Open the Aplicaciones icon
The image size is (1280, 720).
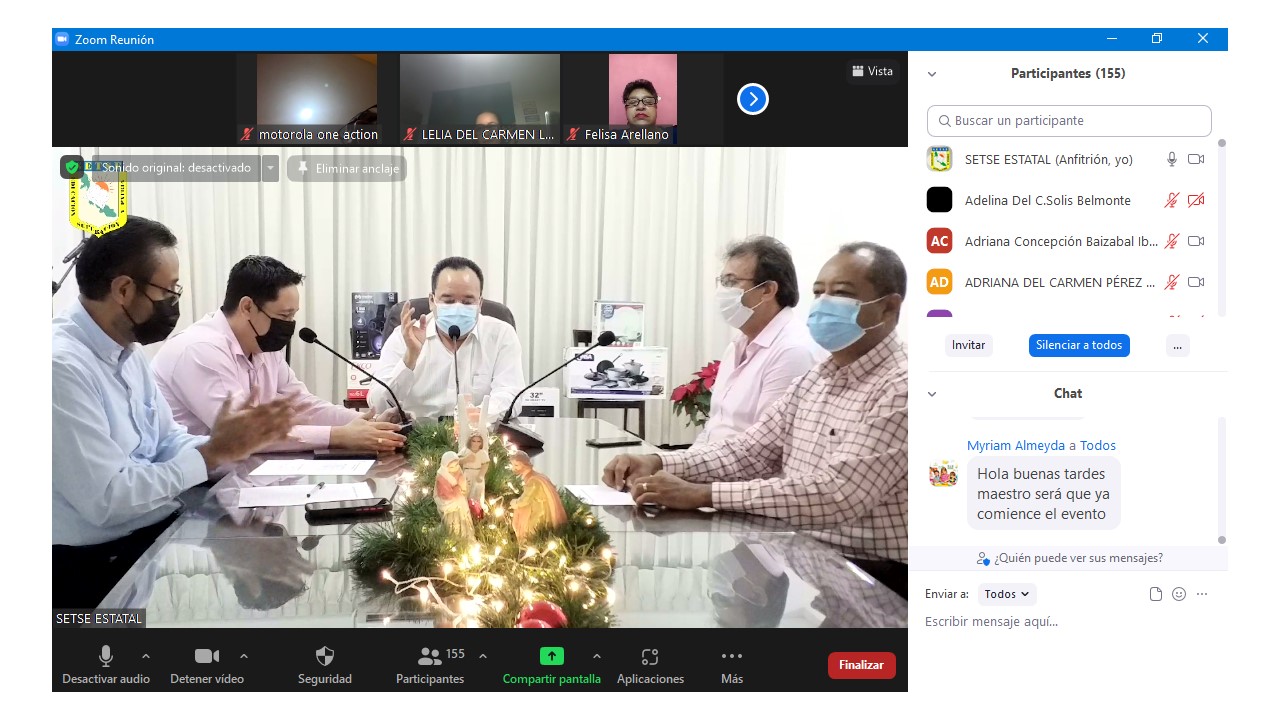pyautogui.click(x=650, y=657)
